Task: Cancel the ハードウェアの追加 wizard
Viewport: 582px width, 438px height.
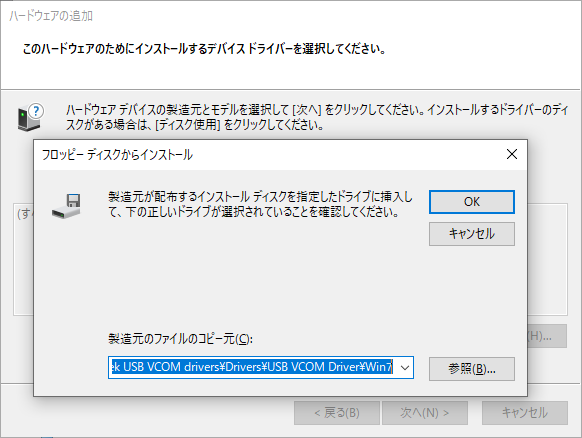Action: [525, 413]
